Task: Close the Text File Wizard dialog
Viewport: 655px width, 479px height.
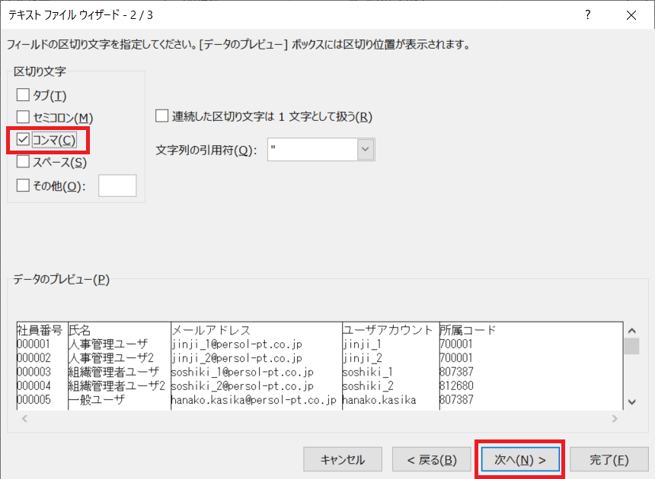Action: click(631, 15)
